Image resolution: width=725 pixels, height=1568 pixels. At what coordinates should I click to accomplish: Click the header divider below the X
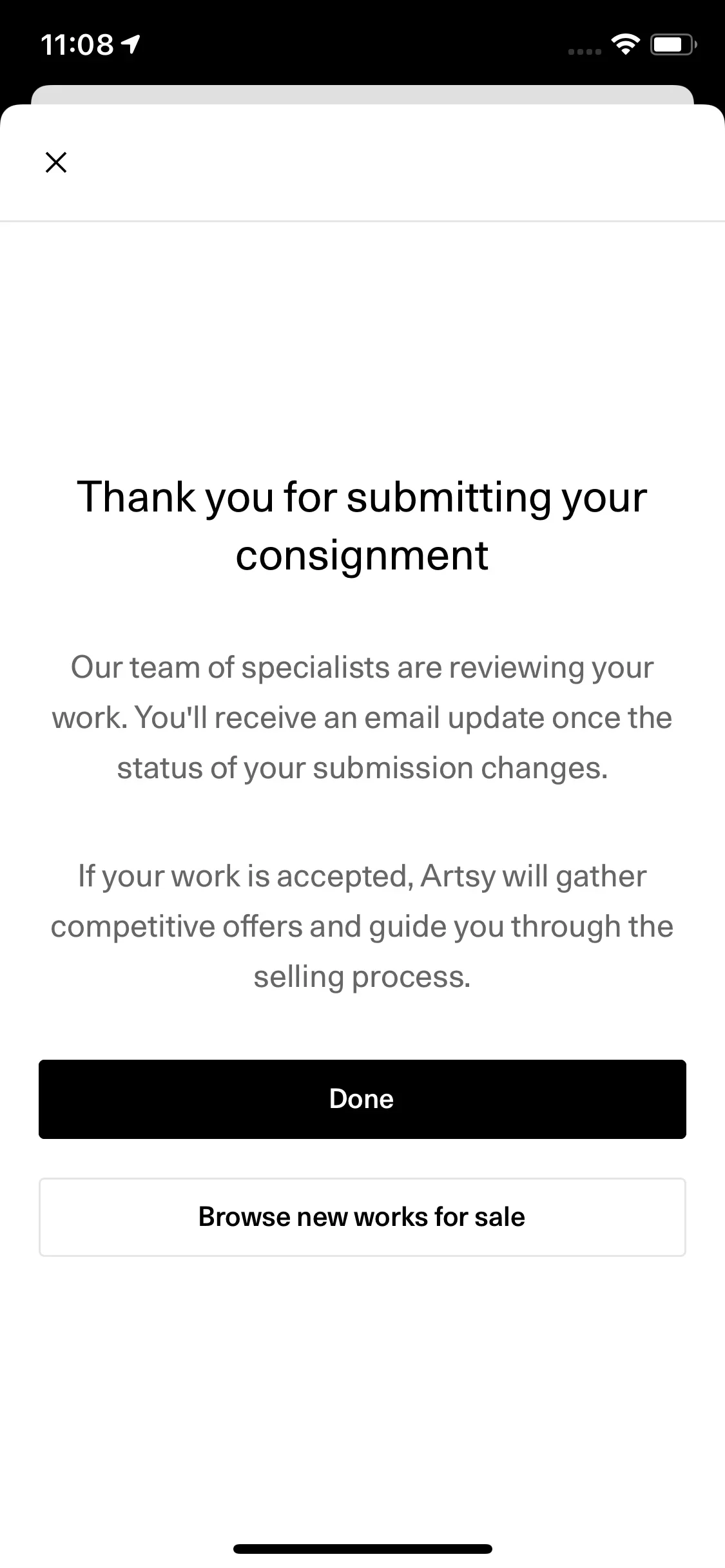(x=362, y=221)
